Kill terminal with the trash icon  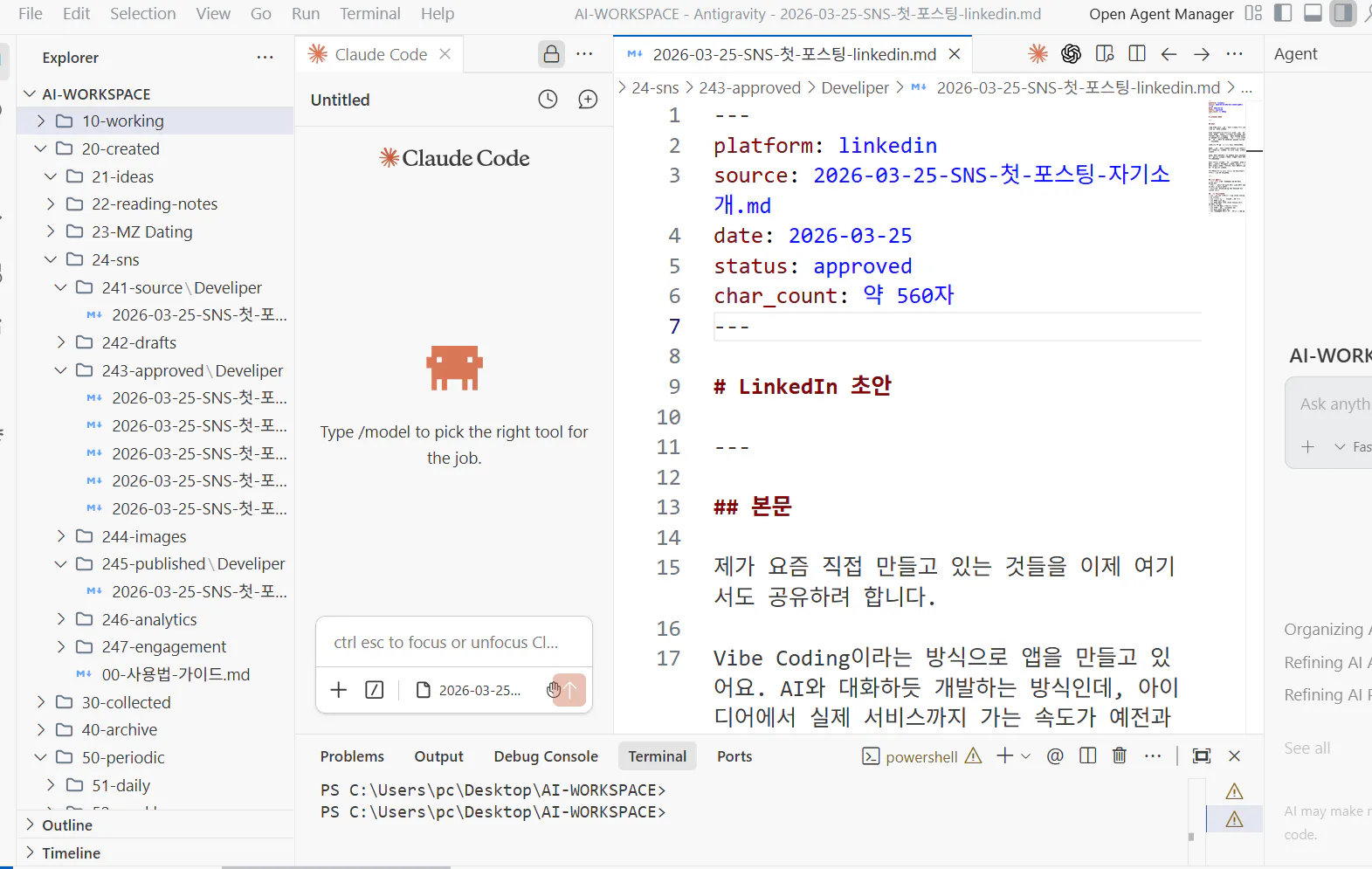coord(1120,756)
